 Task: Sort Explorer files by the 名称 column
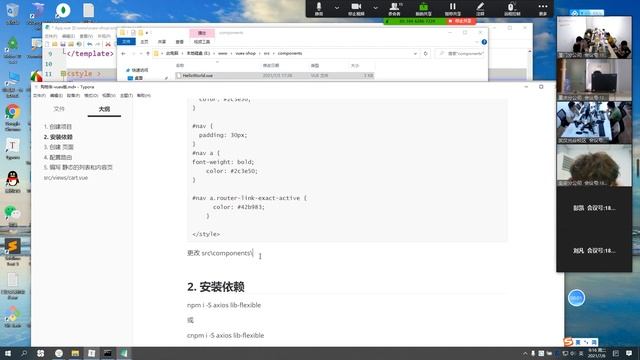click(x=180, y=65)
